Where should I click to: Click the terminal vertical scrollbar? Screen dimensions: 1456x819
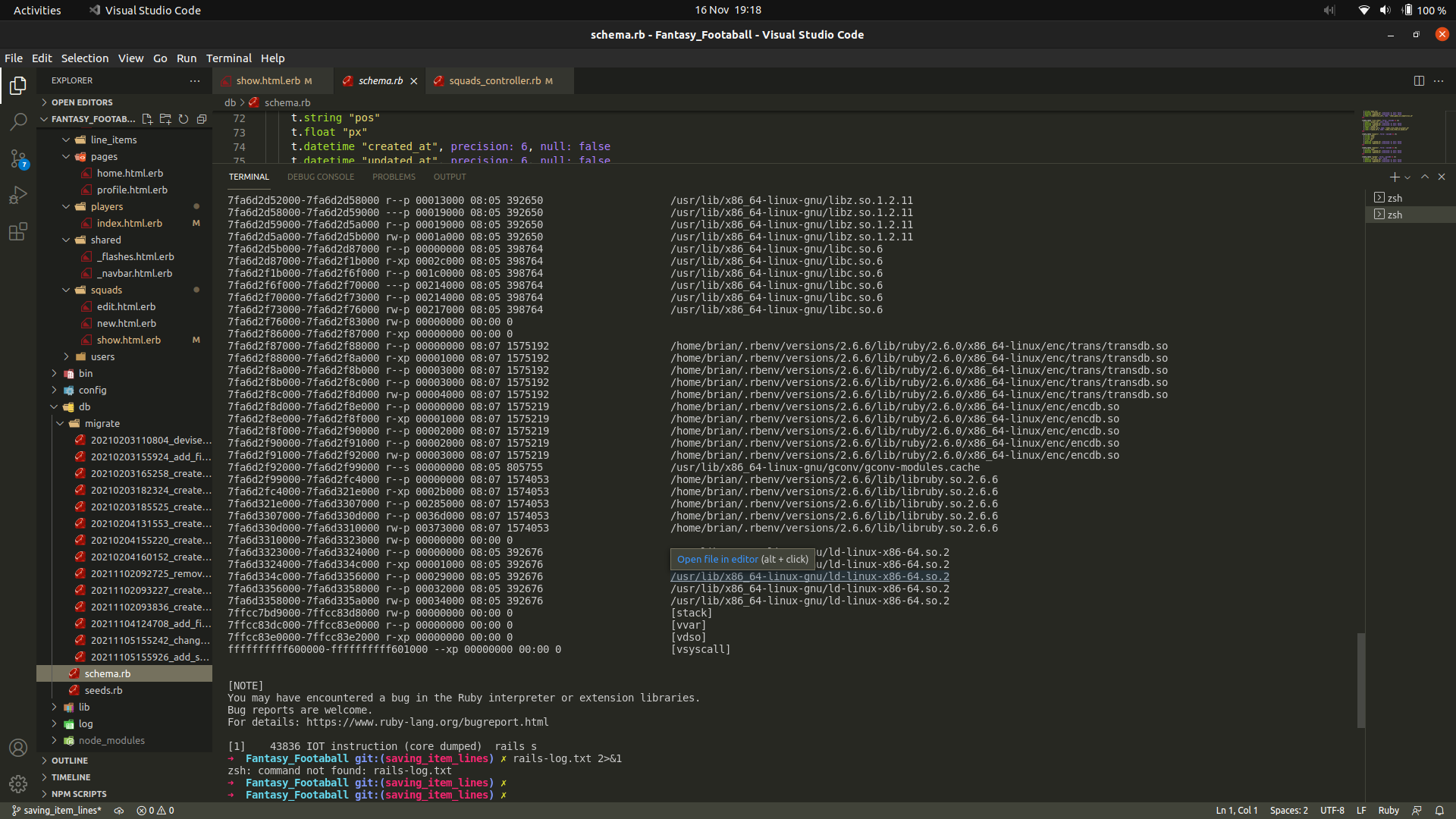(x=1361, y=679)
